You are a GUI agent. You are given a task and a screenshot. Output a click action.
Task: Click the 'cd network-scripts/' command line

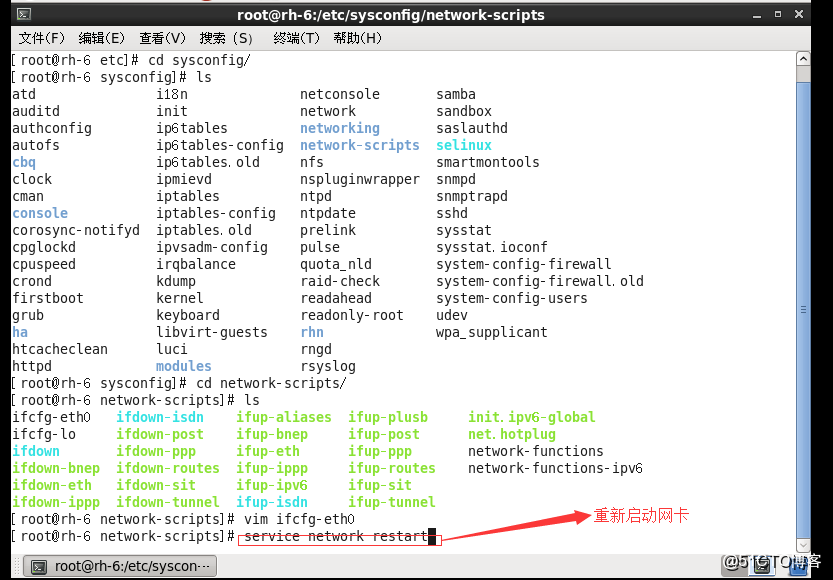coord(271,383)
